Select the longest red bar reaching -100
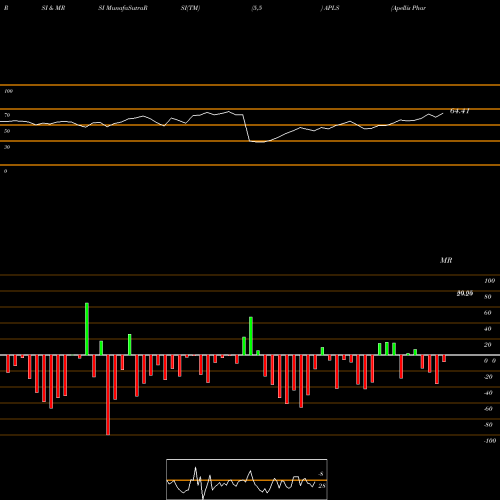 pos(108,395)
